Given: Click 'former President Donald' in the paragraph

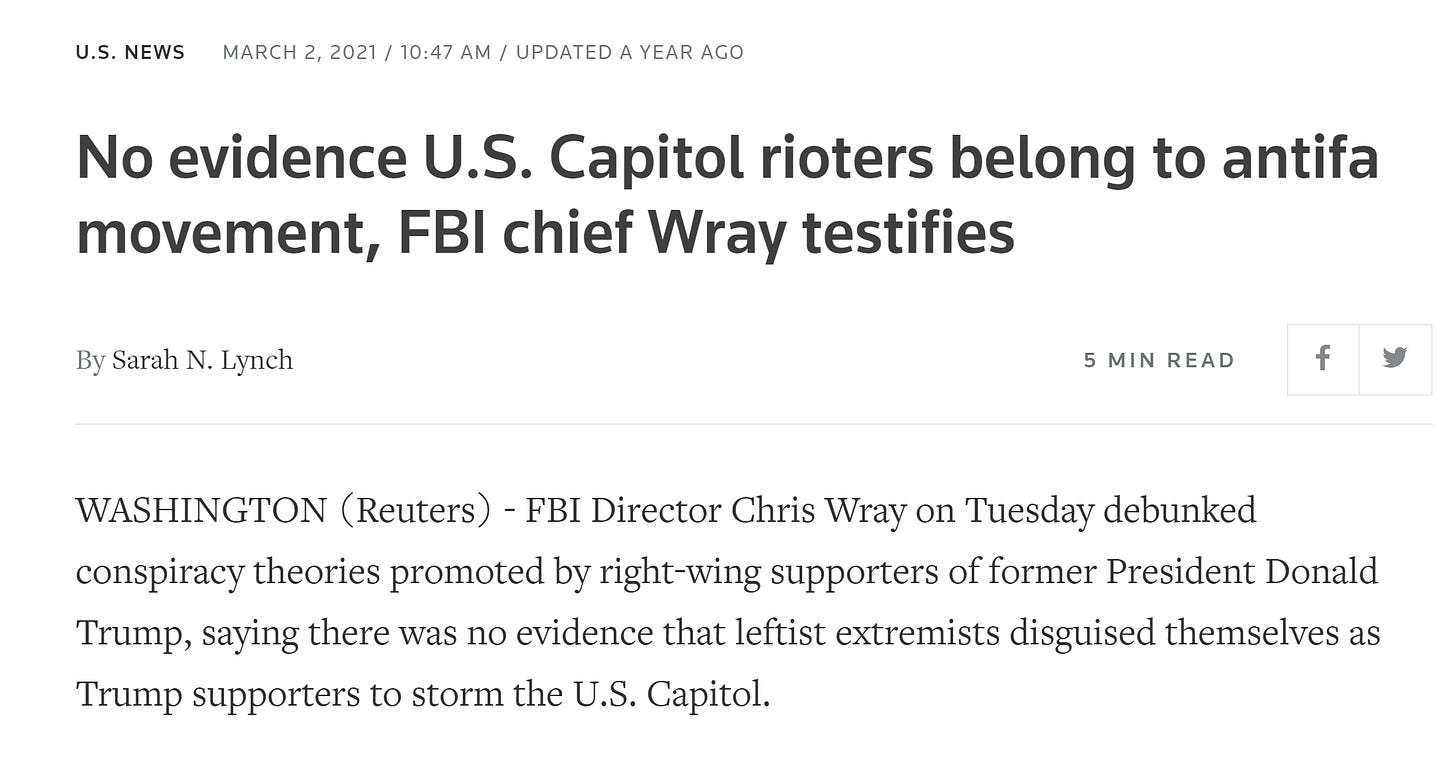Looking at the screenshot, I should (1184, 572).
